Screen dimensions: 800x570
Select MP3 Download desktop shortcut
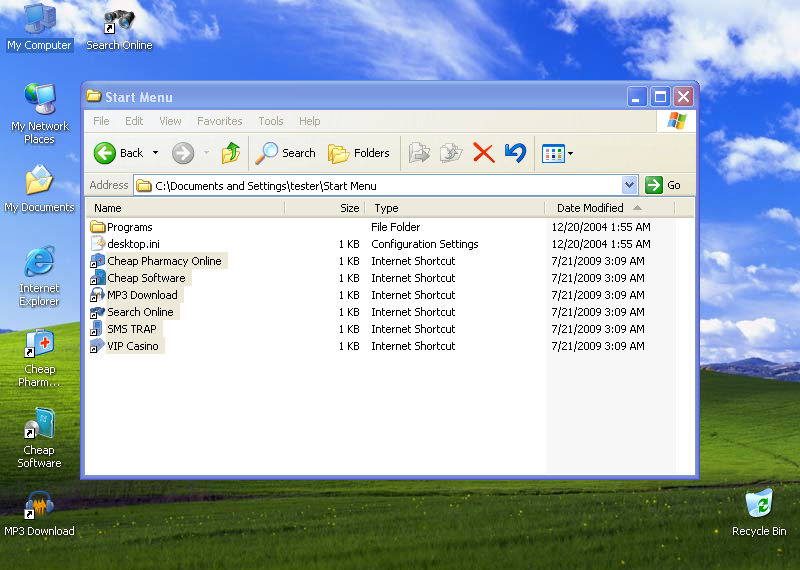[x=39, y=514]
